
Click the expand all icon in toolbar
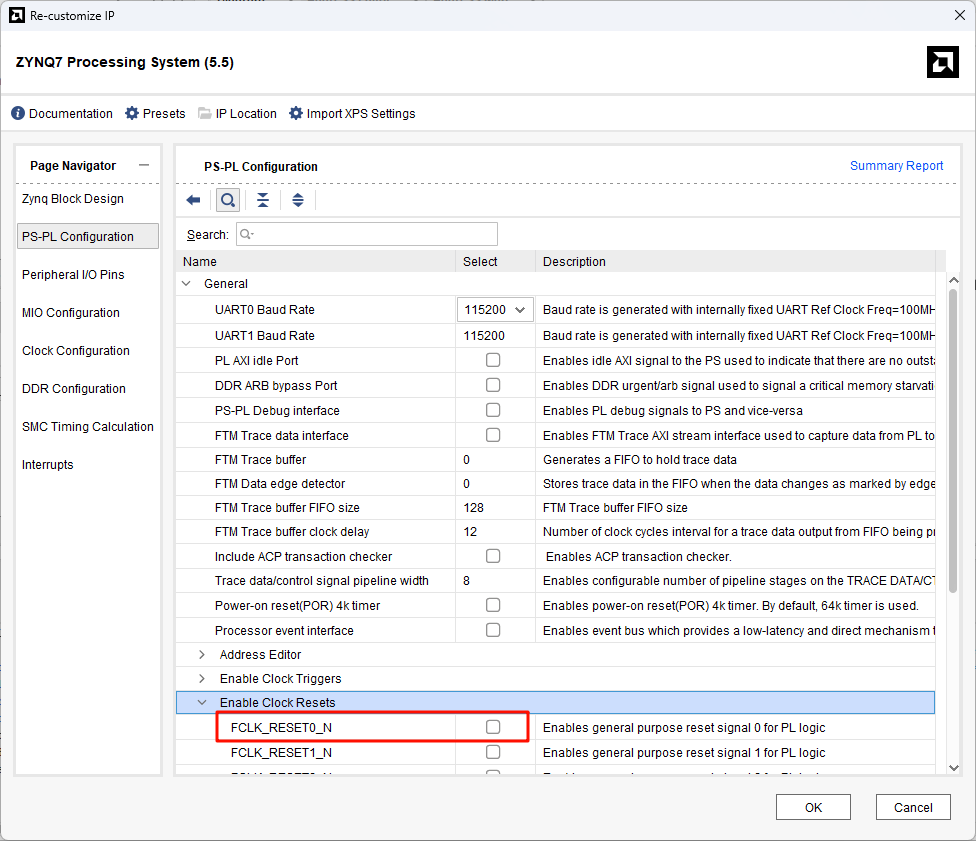pyautogui.click(x=298, y=200)
